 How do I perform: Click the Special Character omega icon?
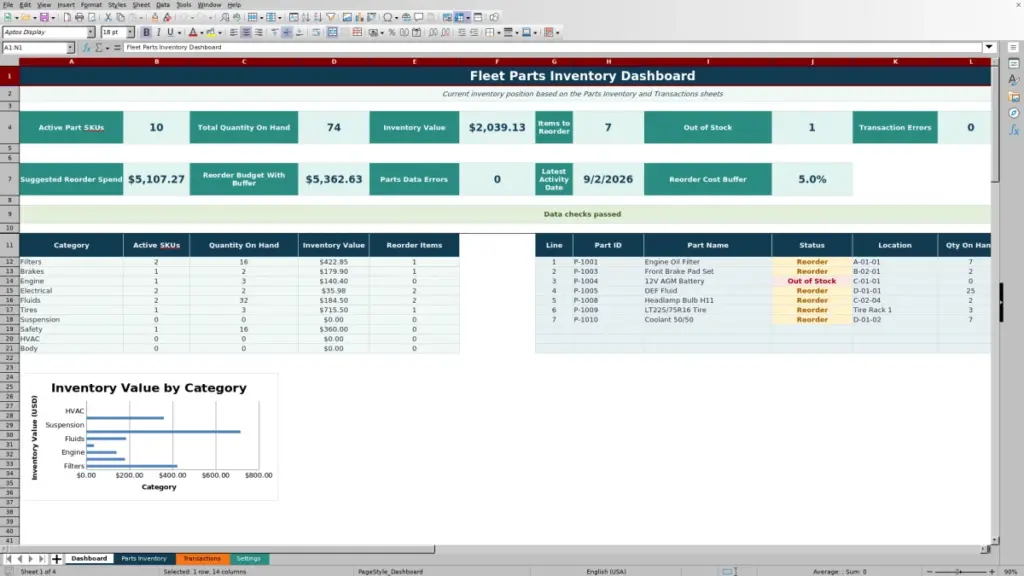[x=387, y=17]
